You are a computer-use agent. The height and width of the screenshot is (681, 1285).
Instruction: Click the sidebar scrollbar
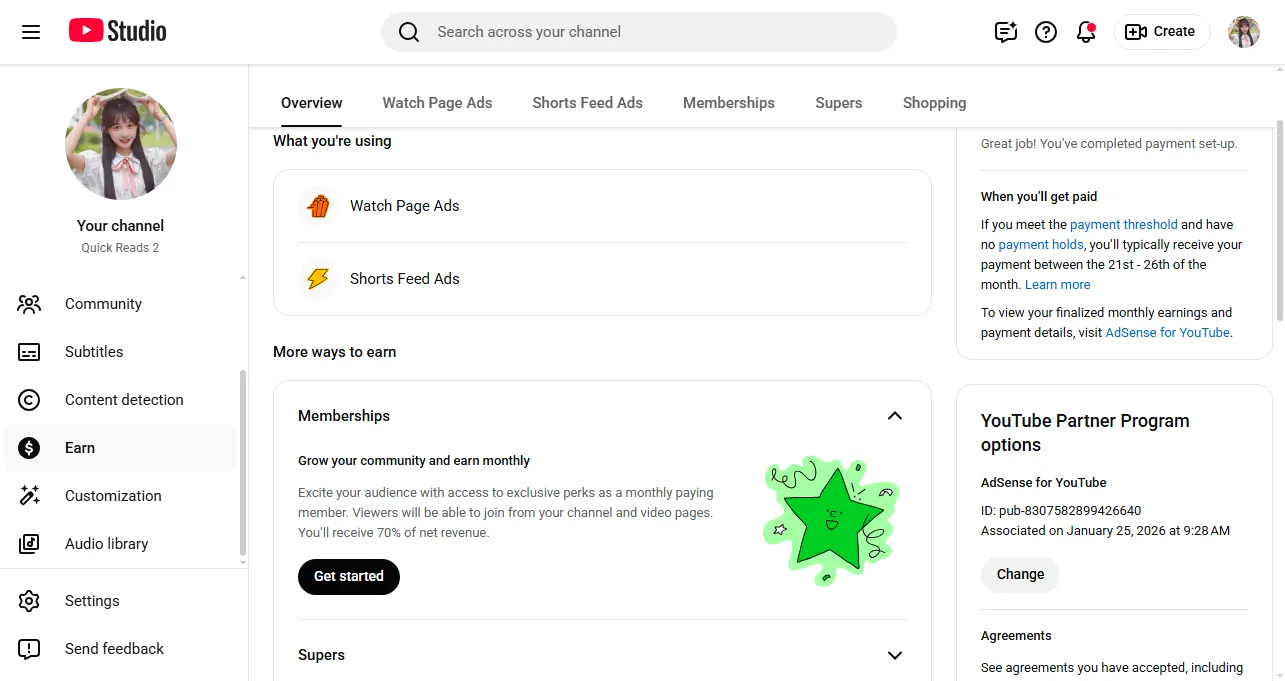[x=242, y=464]
